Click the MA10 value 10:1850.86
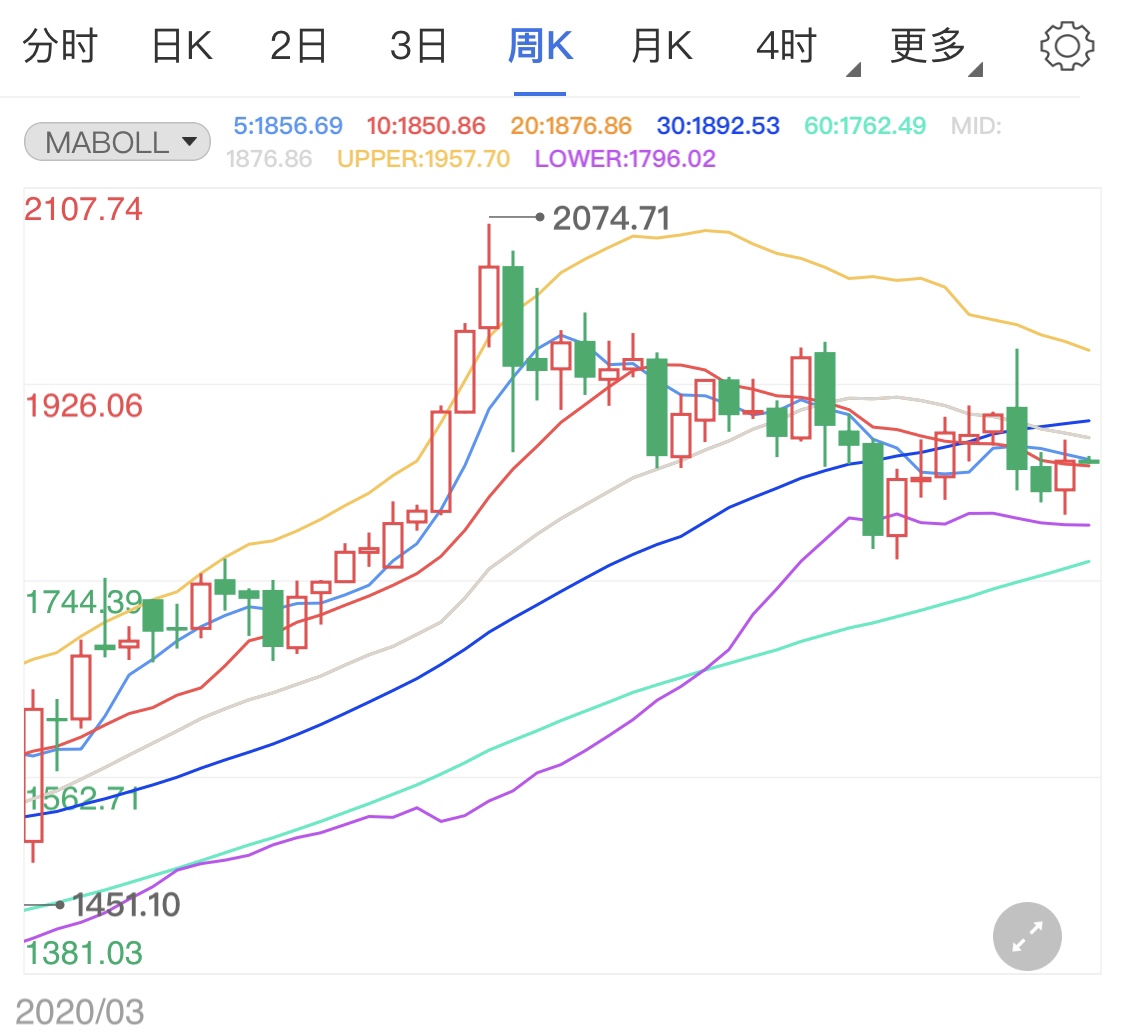1125x1034 pixels. (426, 126)
